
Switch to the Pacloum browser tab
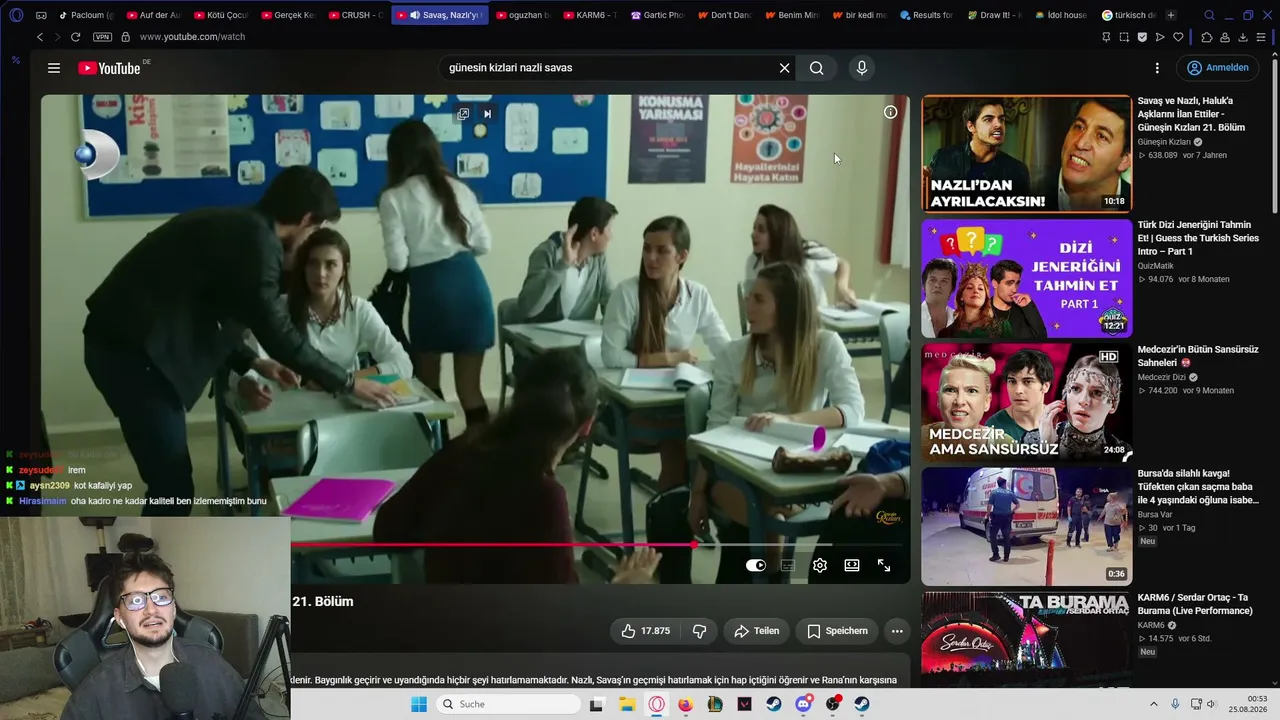coord(86,15)
